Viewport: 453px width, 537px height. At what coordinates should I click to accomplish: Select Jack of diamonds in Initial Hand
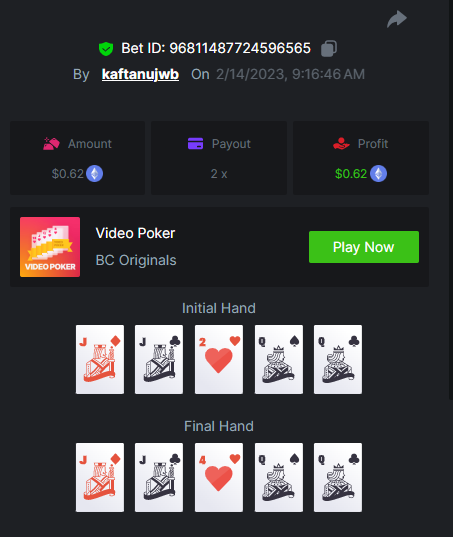pos(100,359)
